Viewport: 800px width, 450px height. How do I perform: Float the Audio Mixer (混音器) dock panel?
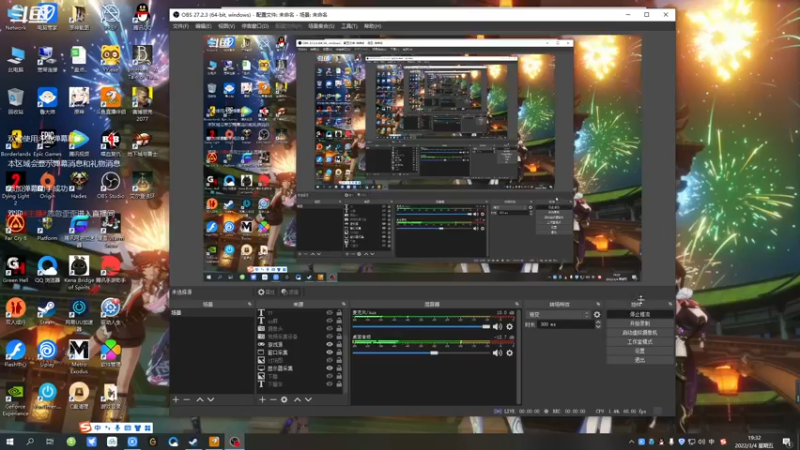[x=516, y=304]
